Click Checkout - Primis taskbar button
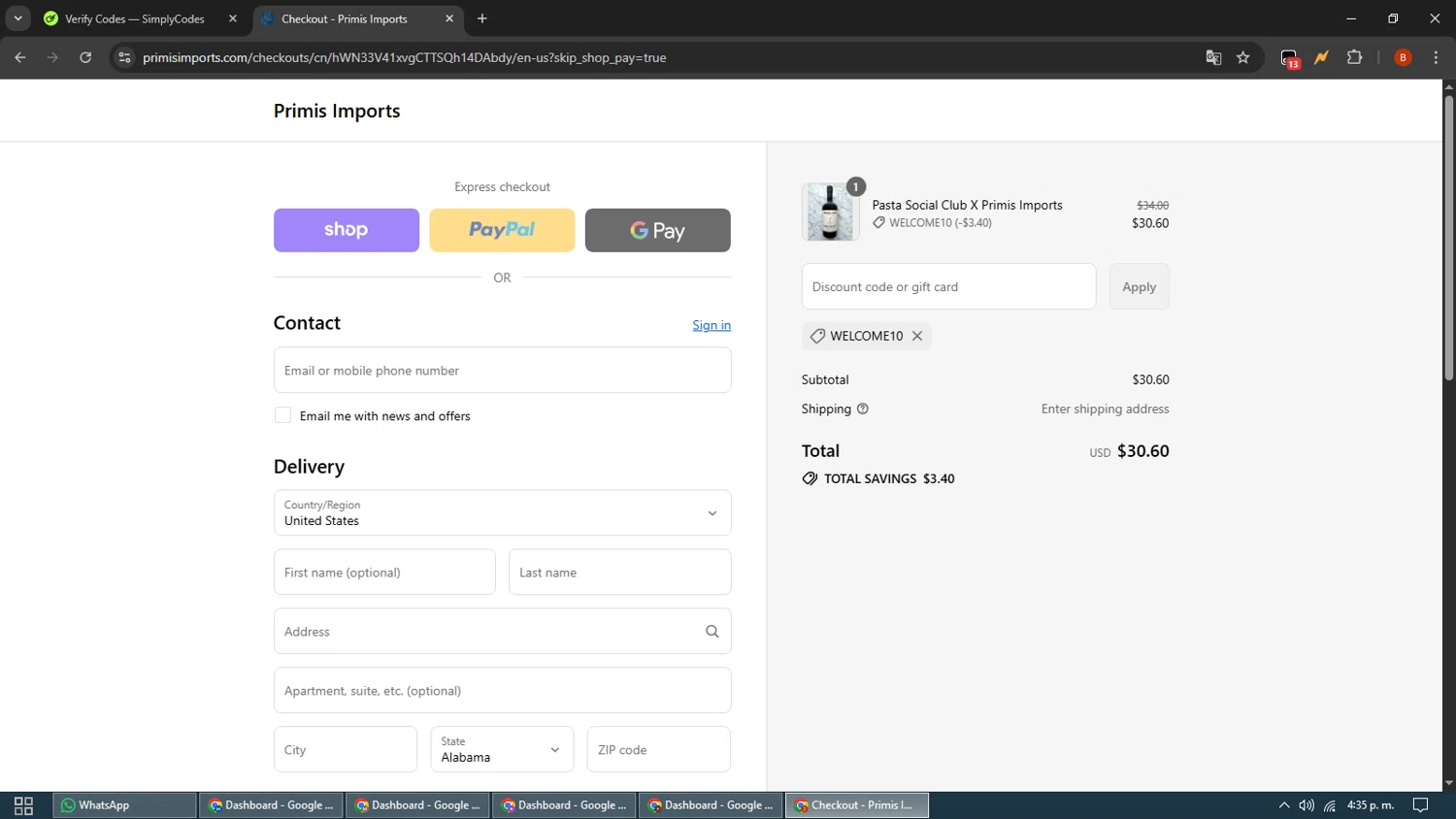 coord(857,805)
